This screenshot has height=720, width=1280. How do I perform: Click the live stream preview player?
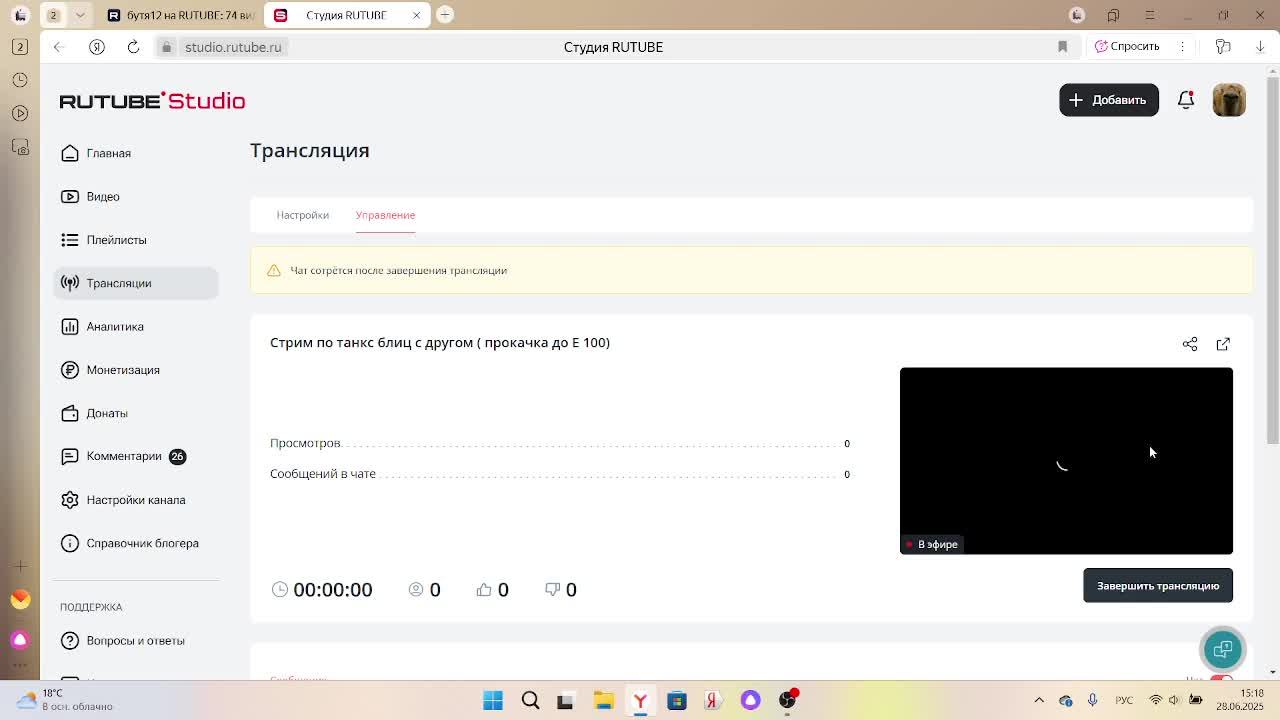pos(1066,461)
